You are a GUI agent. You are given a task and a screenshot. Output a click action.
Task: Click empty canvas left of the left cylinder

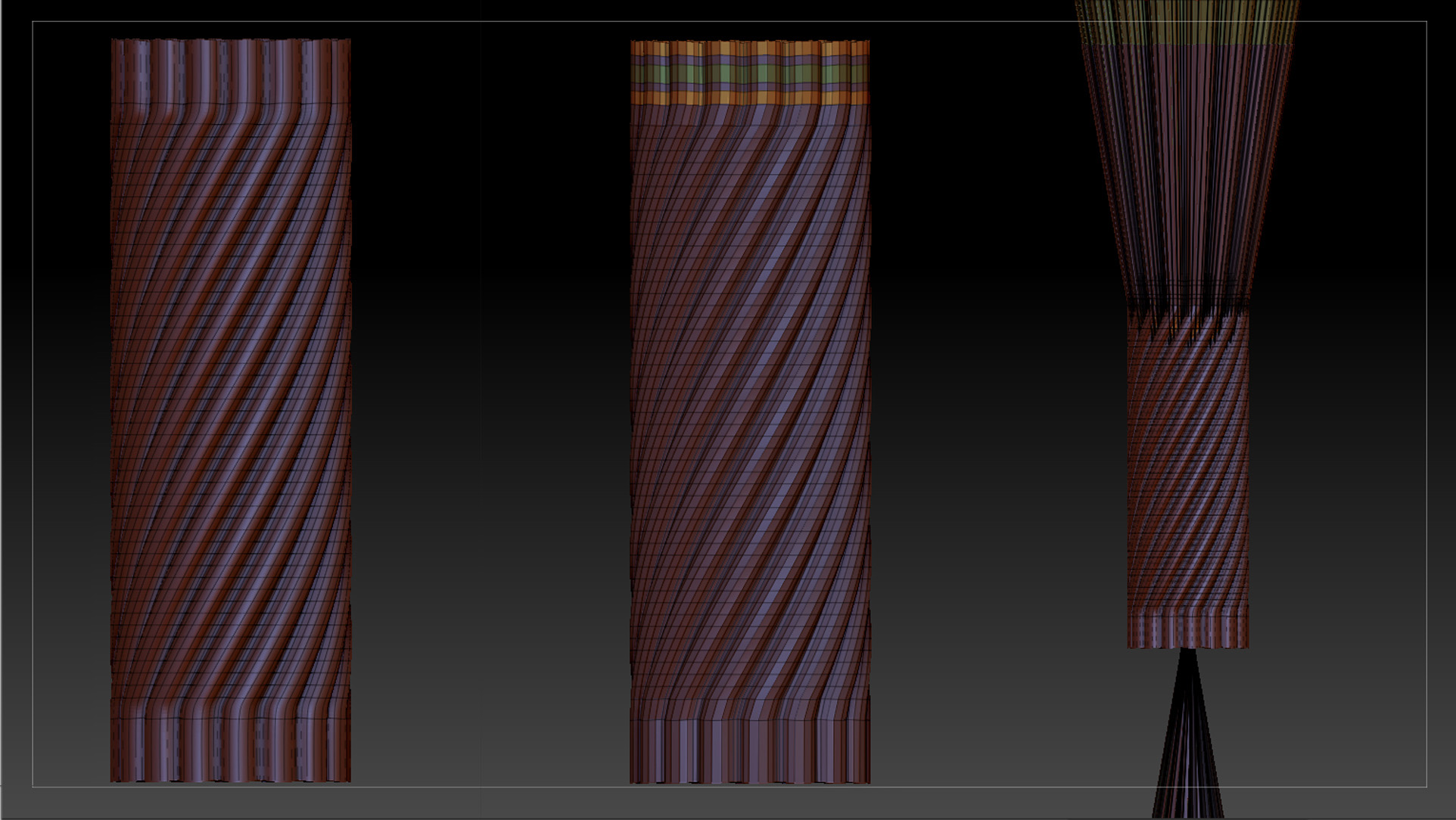pos(72,408)
